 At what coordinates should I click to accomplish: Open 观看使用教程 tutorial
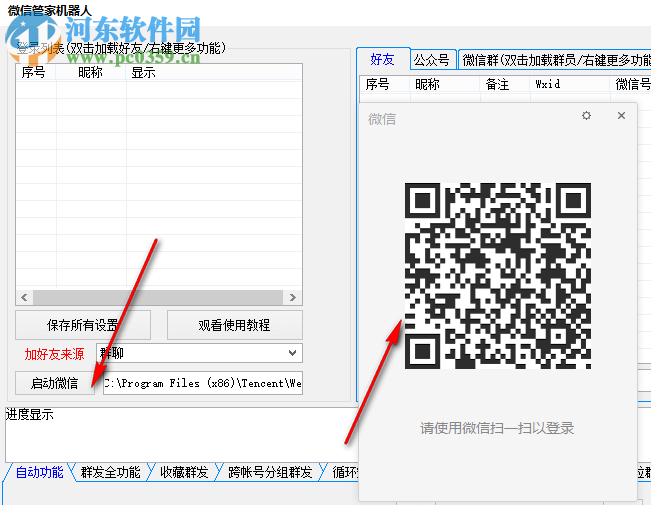pyautogui.click(x=235, y=325)
